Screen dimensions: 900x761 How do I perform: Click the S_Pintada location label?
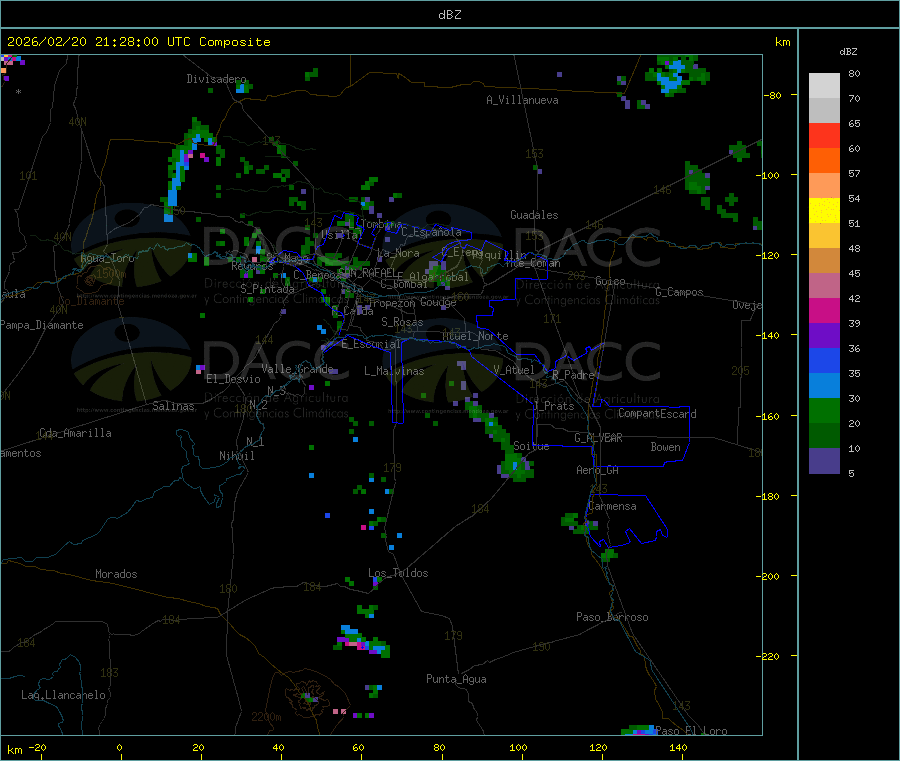[x=267, y=289]
